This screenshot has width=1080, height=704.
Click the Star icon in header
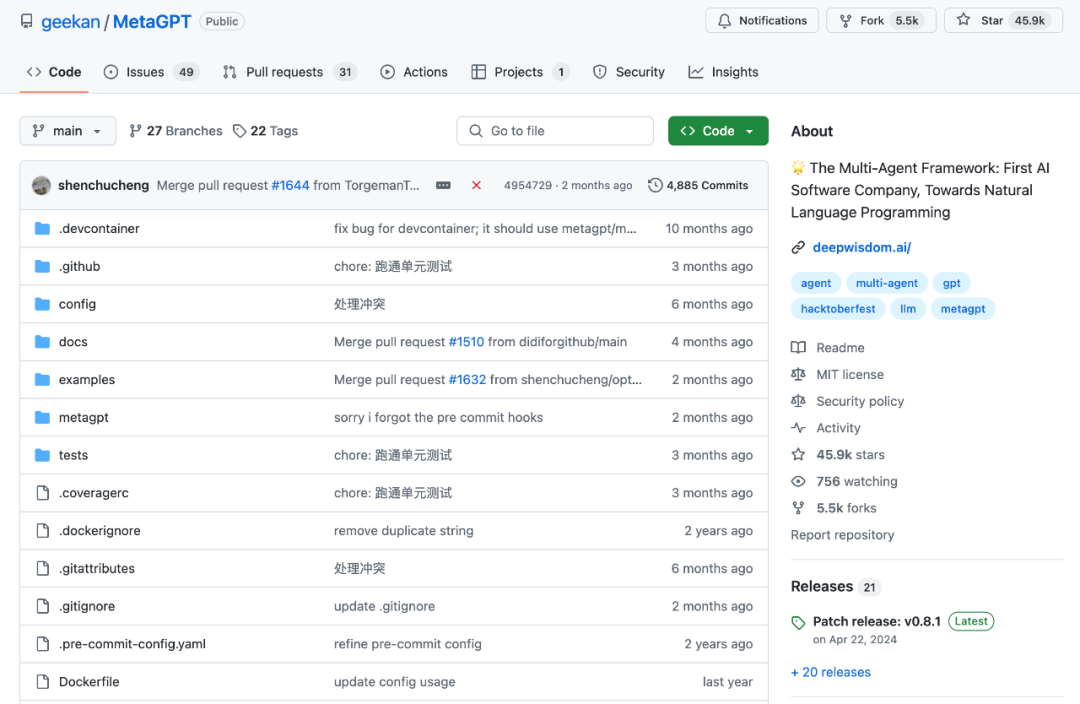click(964, 20)
